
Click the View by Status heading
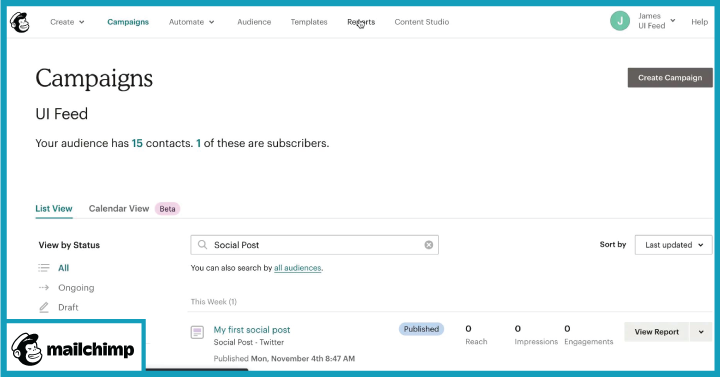coord(69,245)
